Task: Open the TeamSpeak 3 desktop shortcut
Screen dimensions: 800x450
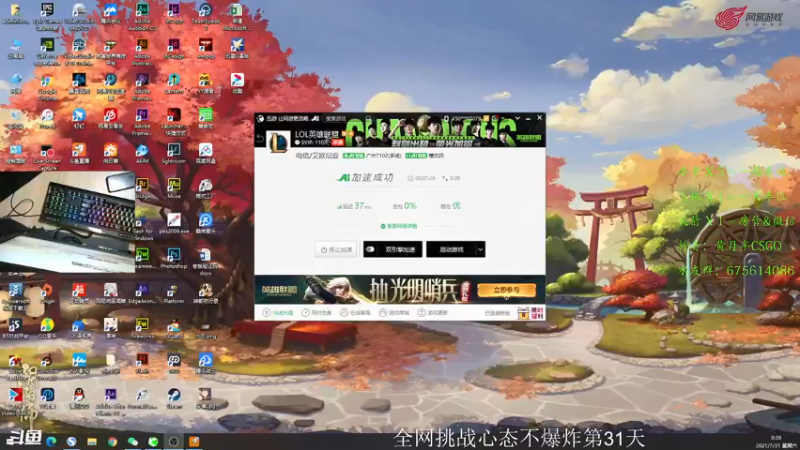Action: [x=206, y=16]
